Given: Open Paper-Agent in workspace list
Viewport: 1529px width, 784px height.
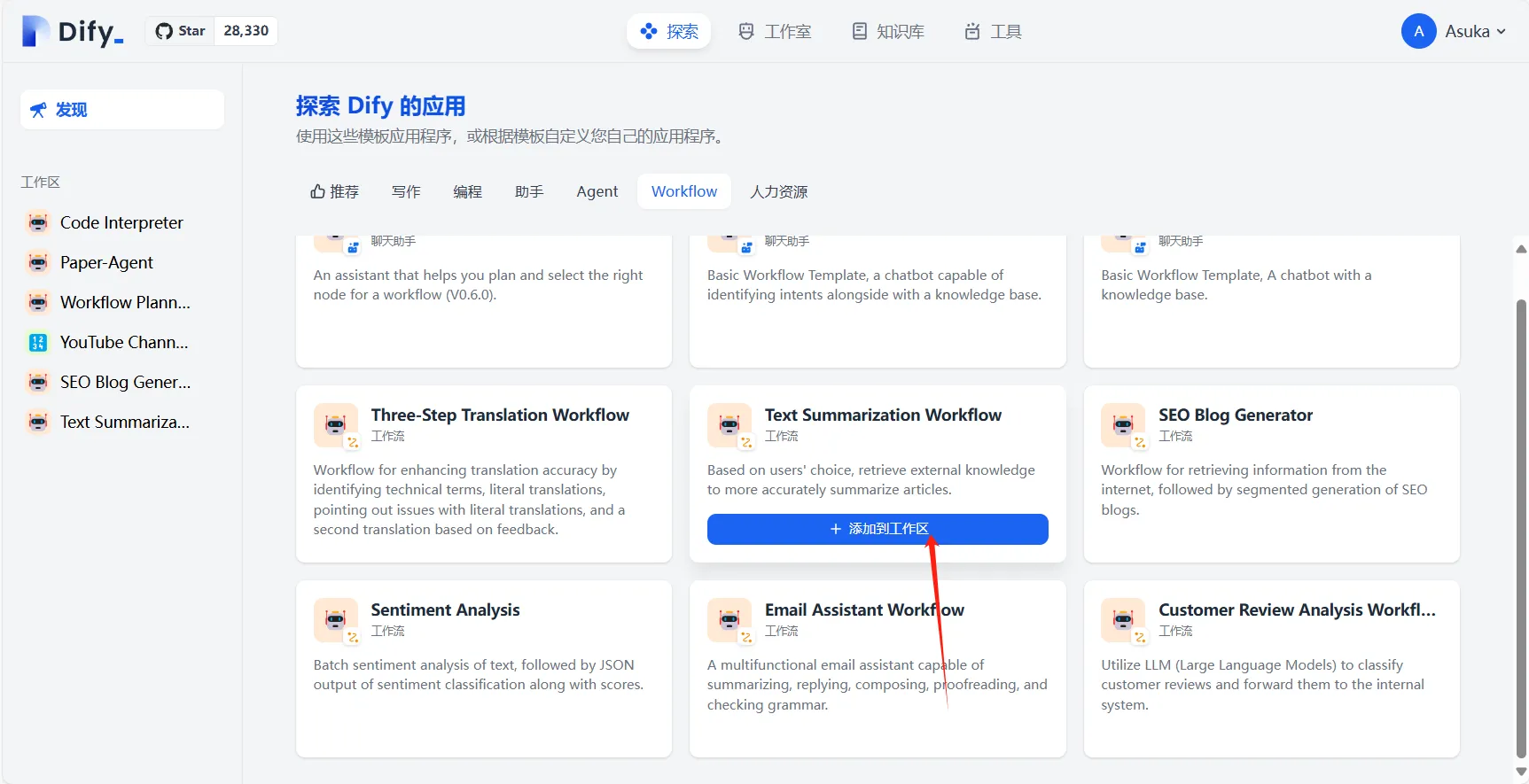Looking at the screenshot, I should (122, 262).
